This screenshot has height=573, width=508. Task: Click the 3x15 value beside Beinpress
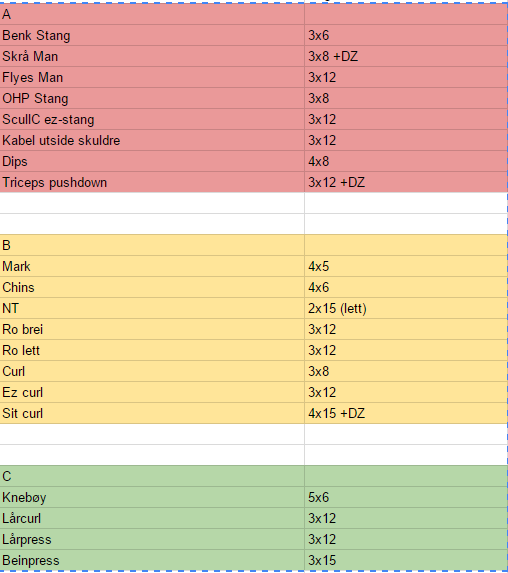[x=406, y=560]
